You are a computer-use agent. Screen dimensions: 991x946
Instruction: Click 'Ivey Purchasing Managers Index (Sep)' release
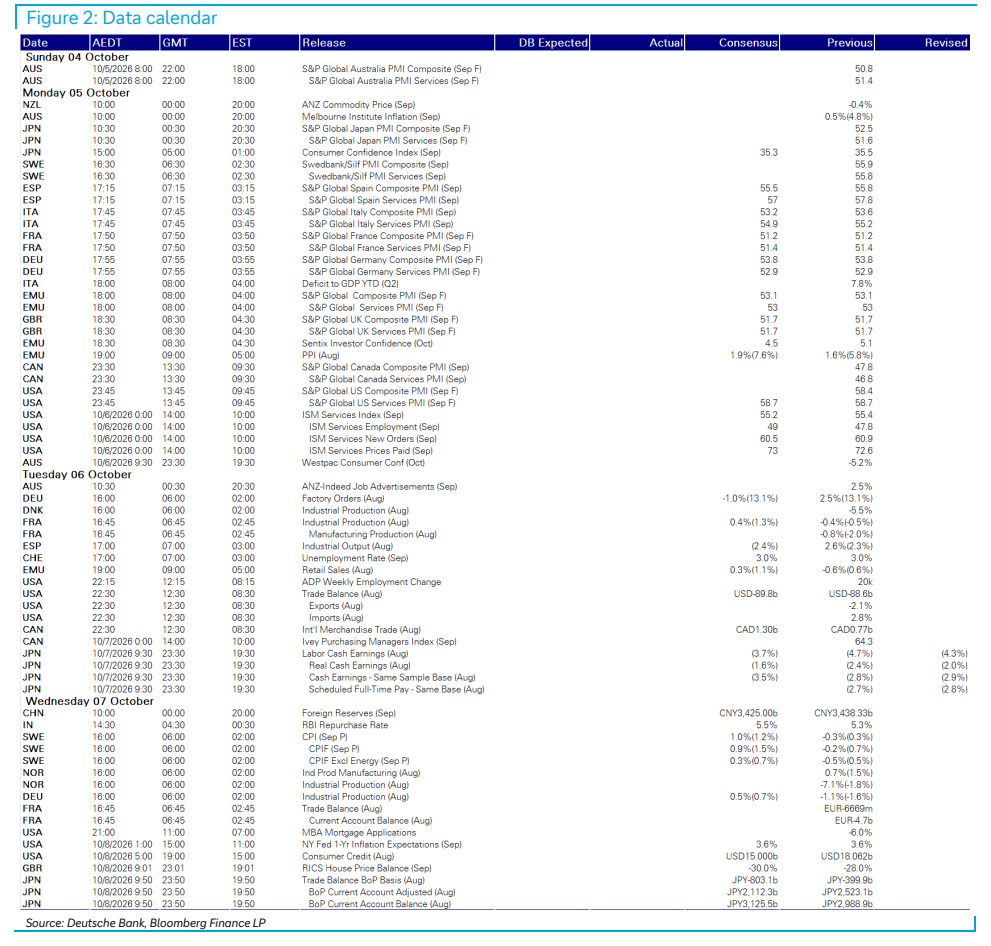click(379, 641)
